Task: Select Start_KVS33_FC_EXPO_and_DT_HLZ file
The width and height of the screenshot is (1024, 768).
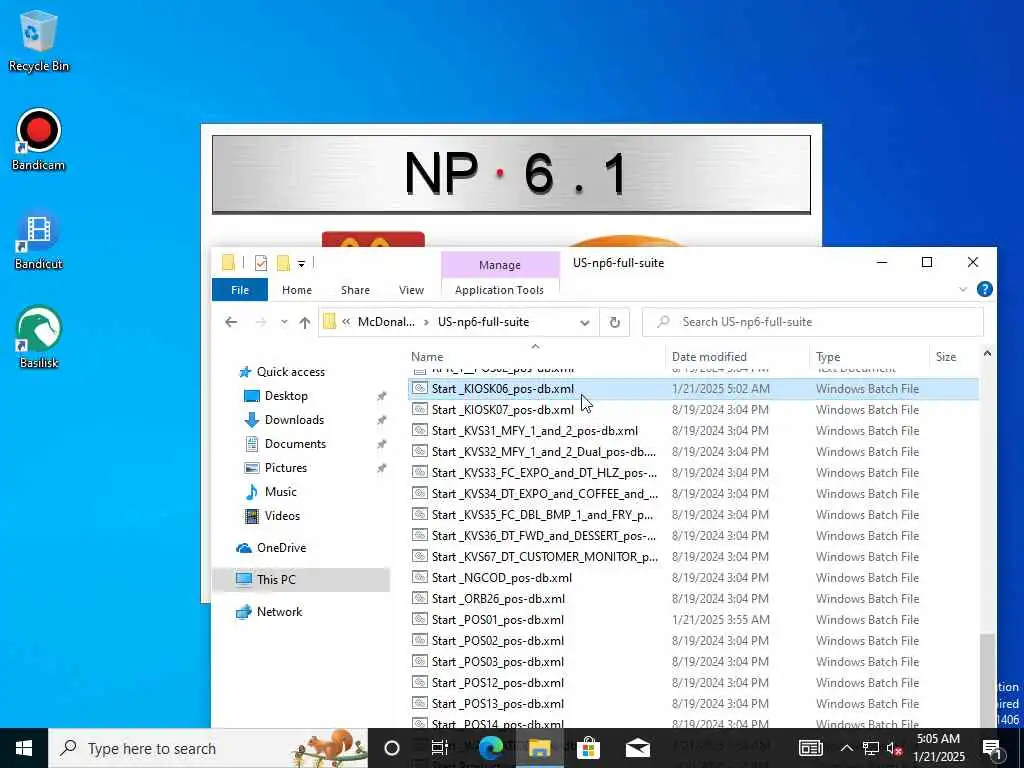Action: click(694, 473)
